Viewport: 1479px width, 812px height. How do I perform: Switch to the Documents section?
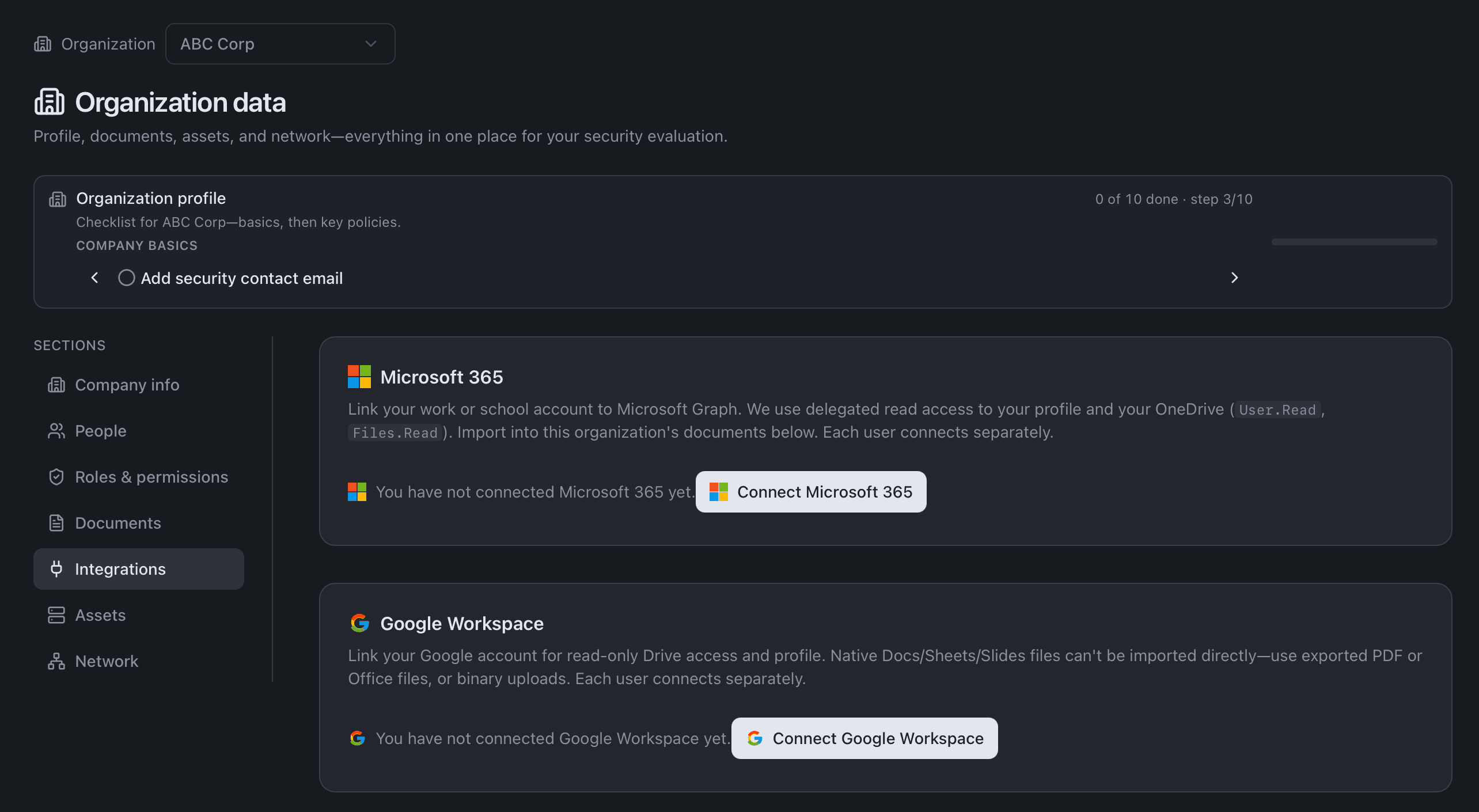(x=118, y=522)
